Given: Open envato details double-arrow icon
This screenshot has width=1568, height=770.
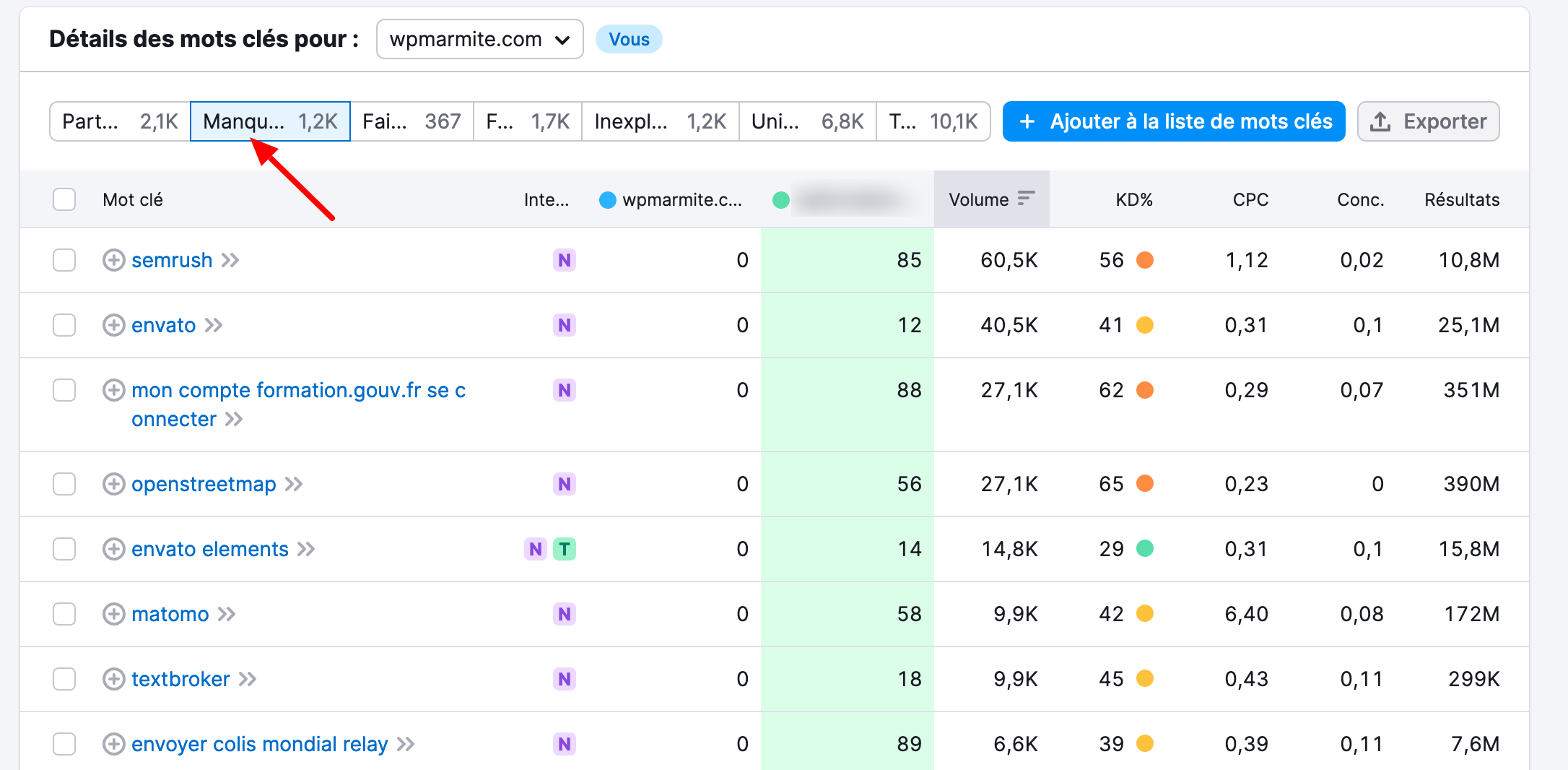Looking at the screenshot, I should [214, 325].
